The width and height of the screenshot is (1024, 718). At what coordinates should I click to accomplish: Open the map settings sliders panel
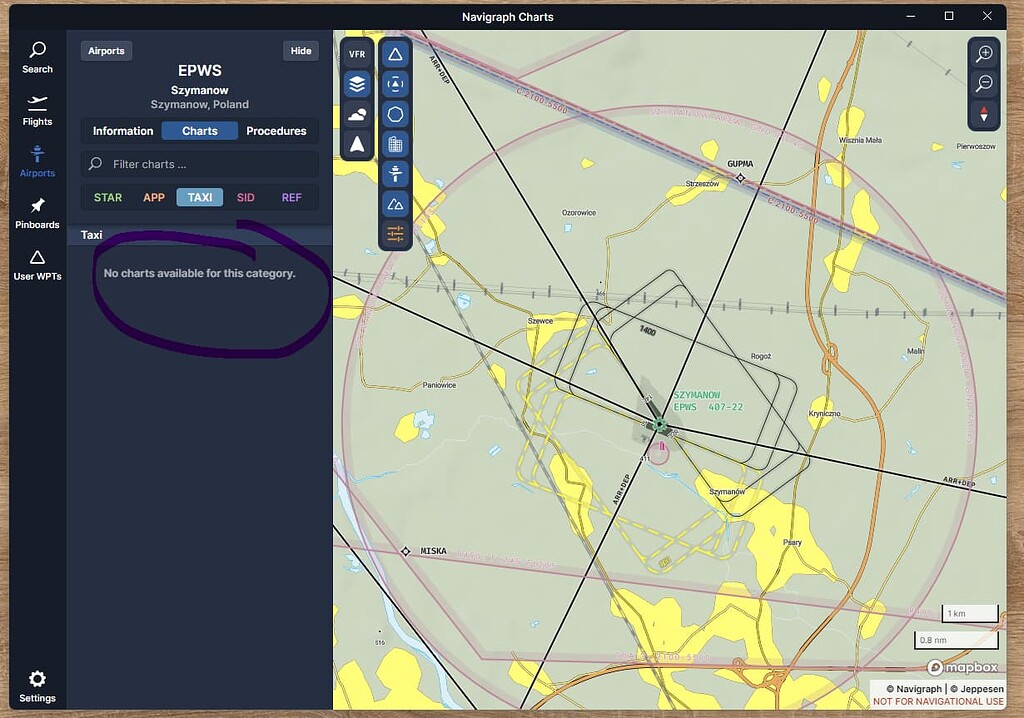(395, 236)
